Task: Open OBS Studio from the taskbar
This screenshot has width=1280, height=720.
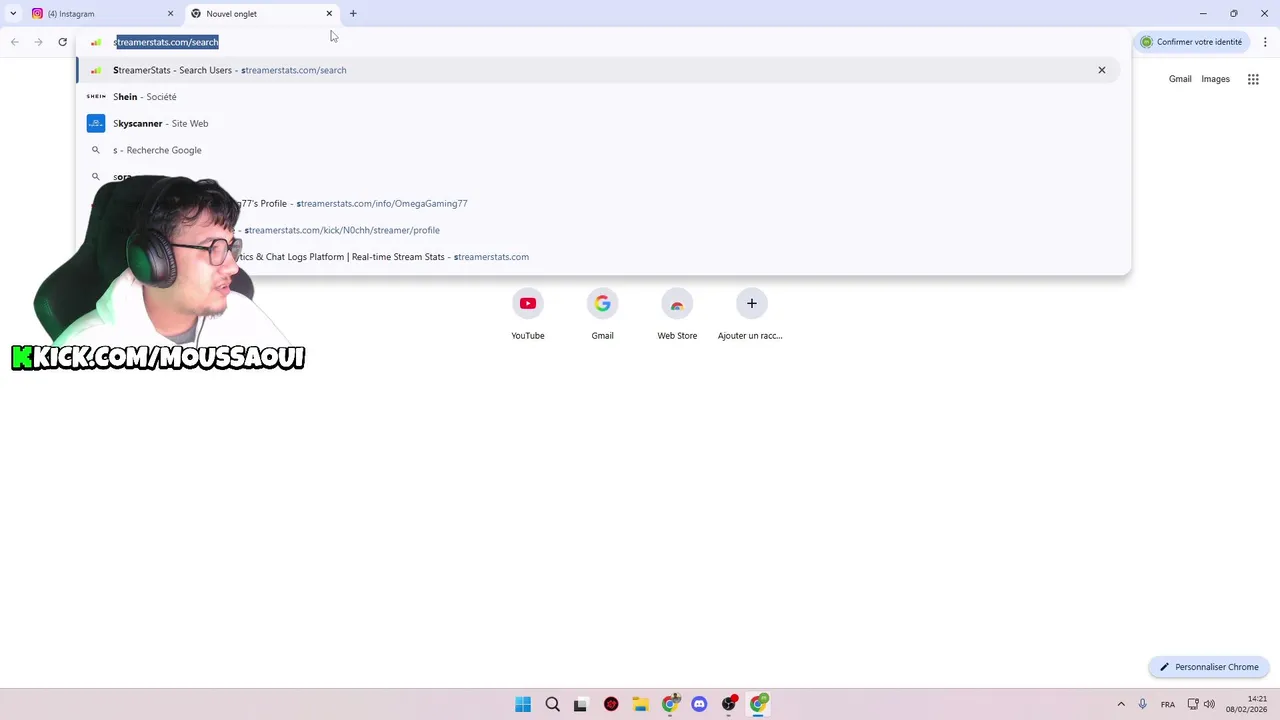Action: pos(729,704)
